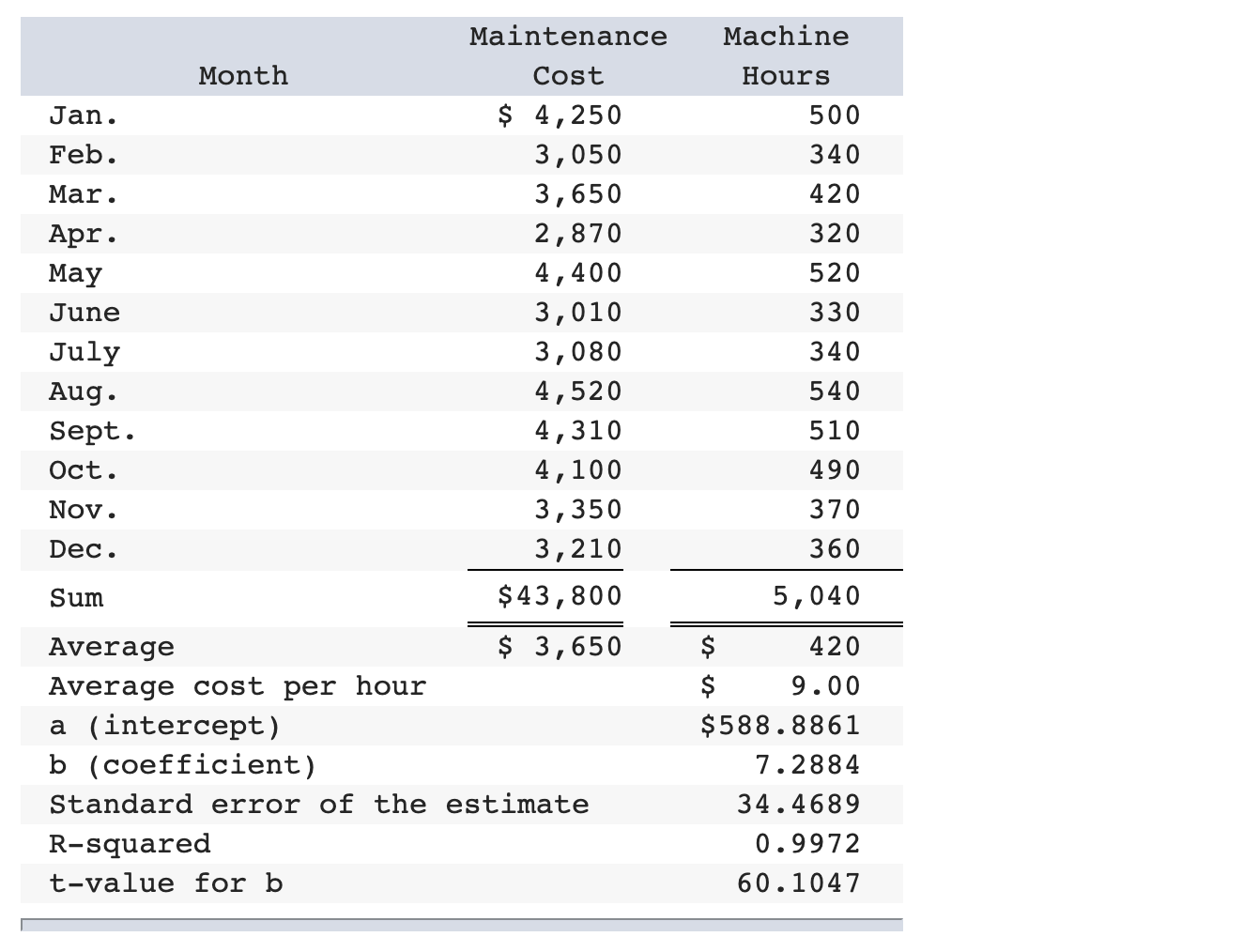Image resolution: width=1243 pixels, height=952 pixels.
Task: Click the "t-value for b" label
Action: click(165, 883)
